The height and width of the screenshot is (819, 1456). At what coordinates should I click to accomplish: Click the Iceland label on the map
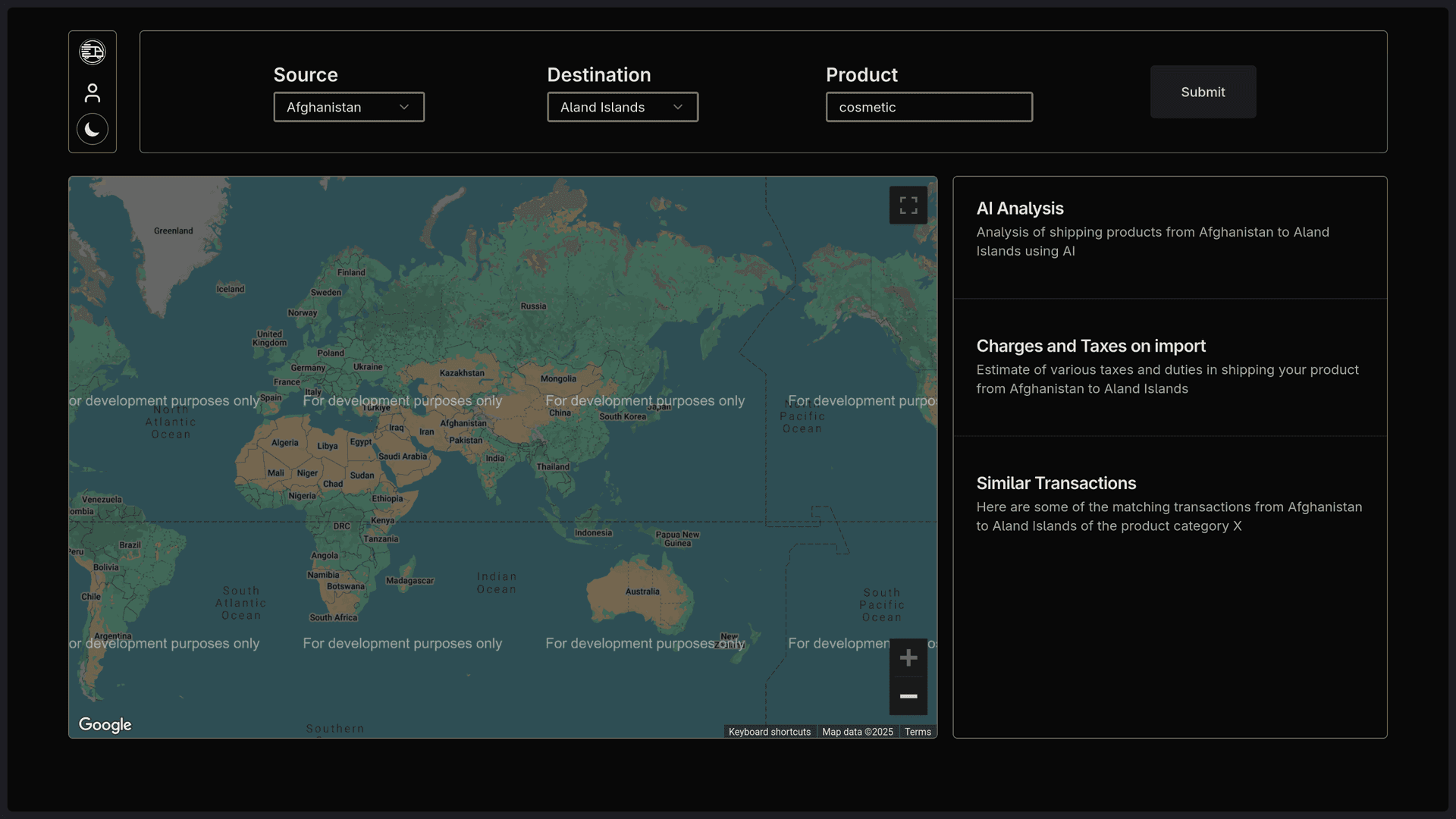click(231, 289)
